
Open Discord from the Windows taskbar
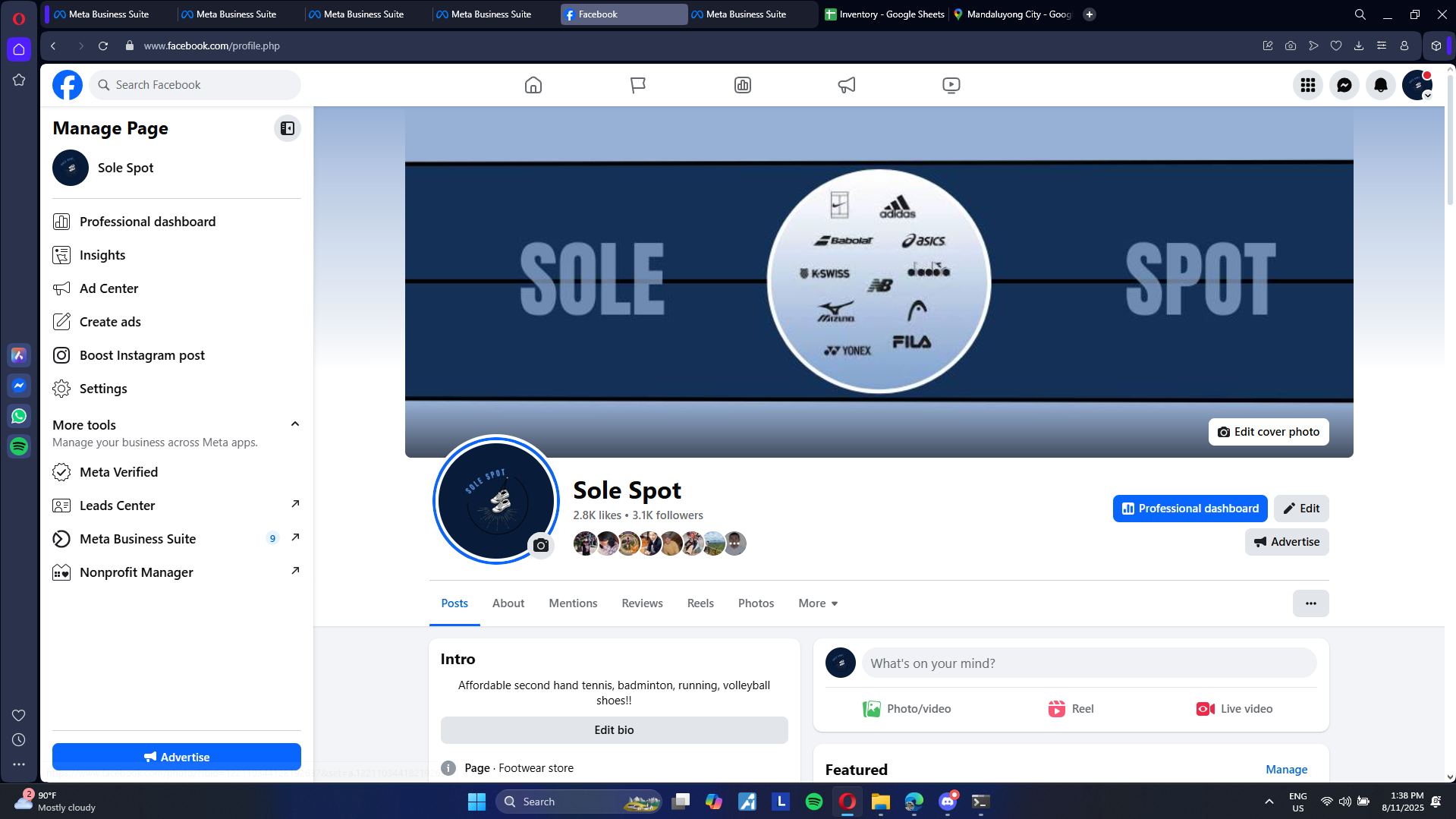[948, 802]
